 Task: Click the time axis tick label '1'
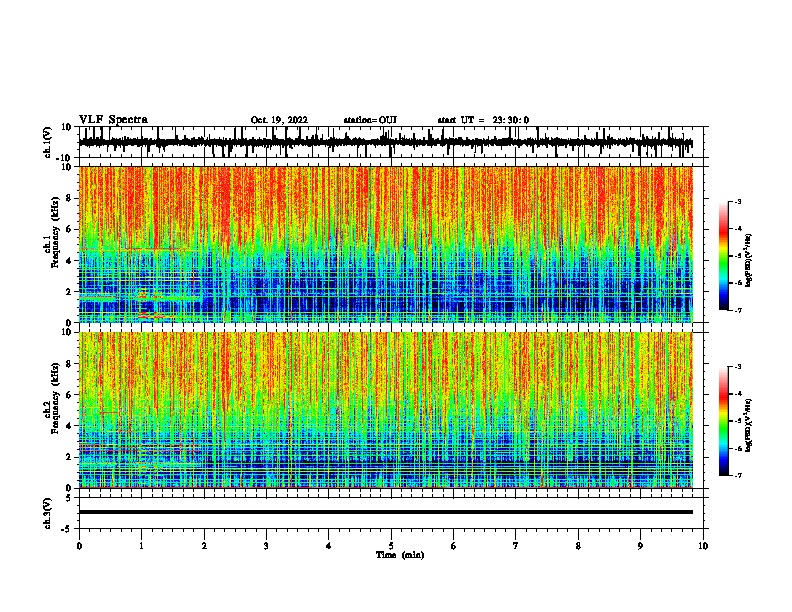[141, 546]
